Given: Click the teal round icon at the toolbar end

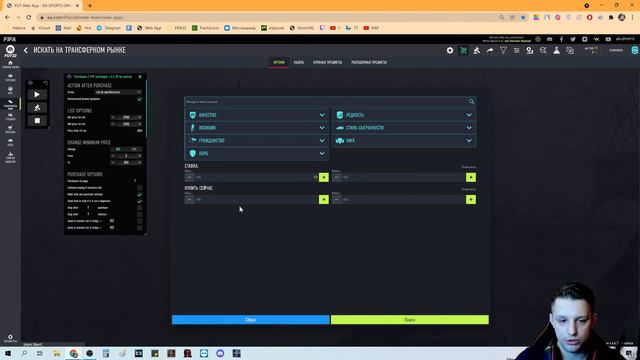Looking at the screenshot, I should click(635, 50).
